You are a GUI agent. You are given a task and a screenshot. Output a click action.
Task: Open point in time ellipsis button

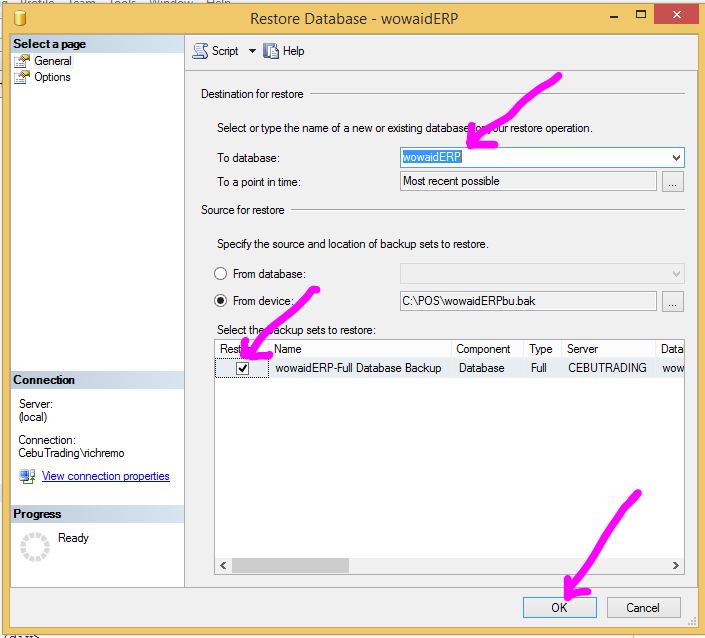coord(674,182)
